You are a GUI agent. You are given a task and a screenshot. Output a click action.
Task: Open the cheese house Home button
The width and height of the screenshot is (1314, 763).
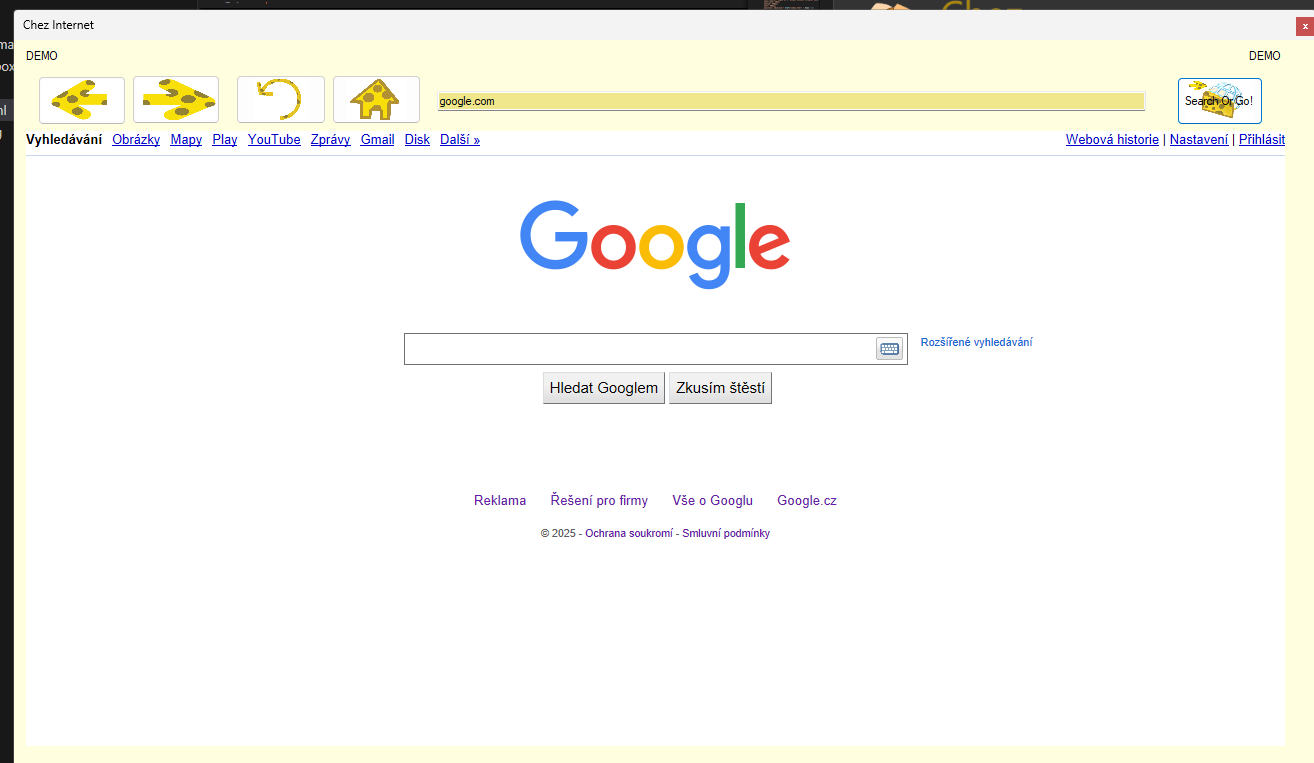(376, 100)
